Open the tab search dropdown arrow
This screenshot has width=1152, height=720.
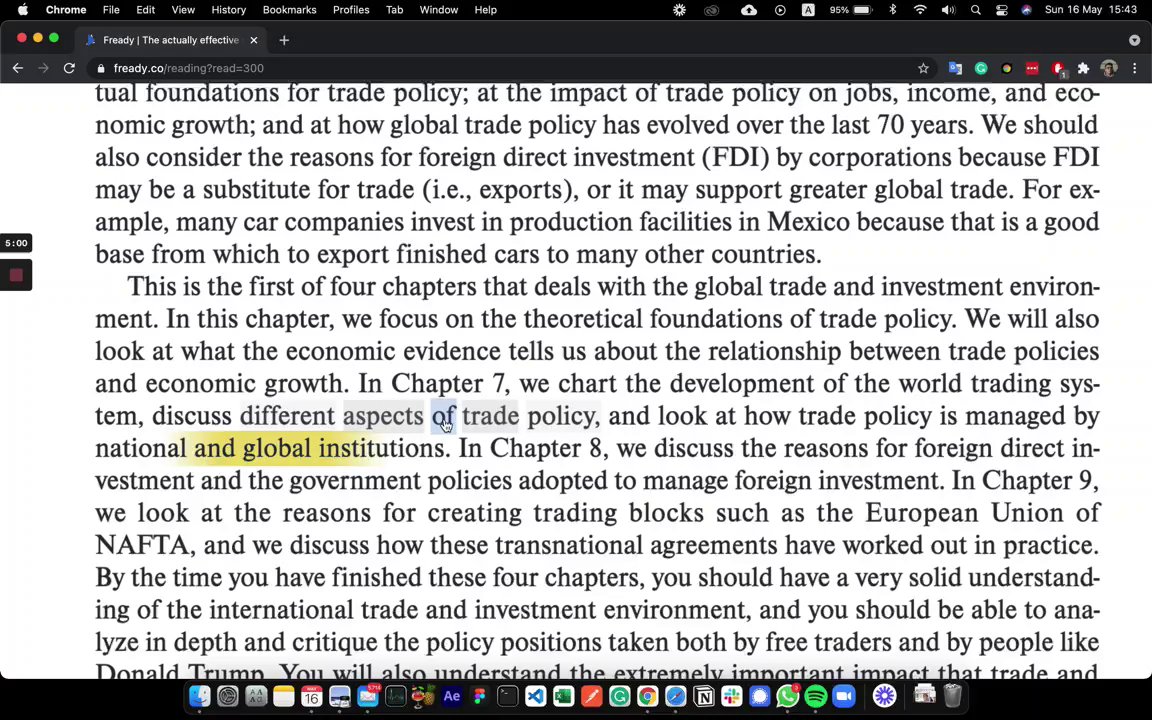click(x=1134, y=40)
